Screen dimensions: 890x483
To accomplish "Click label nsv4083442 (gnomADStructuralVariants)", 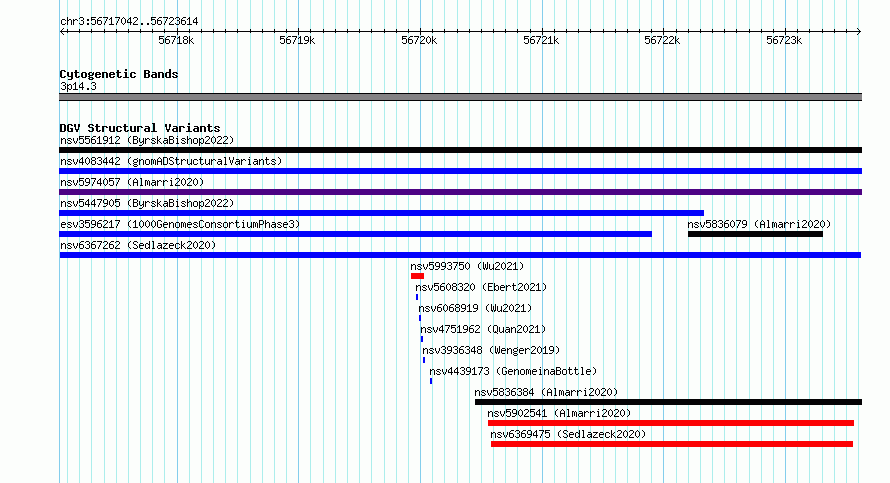I will 171,161.
